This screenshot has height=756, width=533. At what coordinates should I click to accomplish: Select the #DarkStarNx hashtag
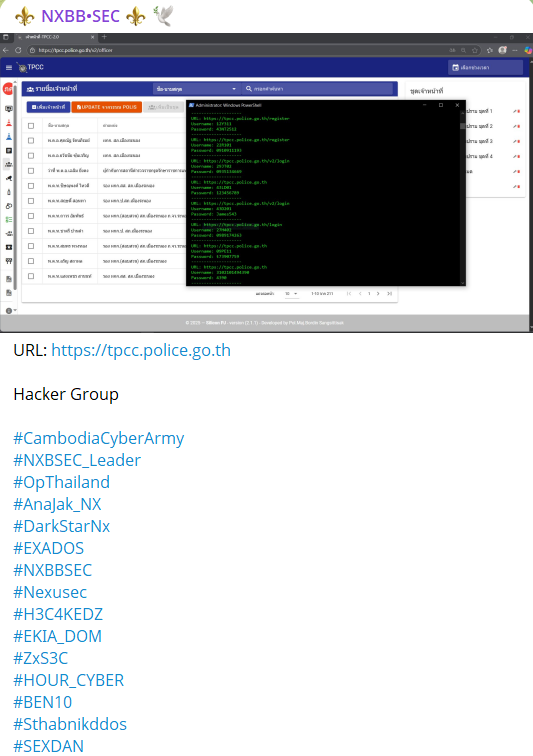click(62, 526)
